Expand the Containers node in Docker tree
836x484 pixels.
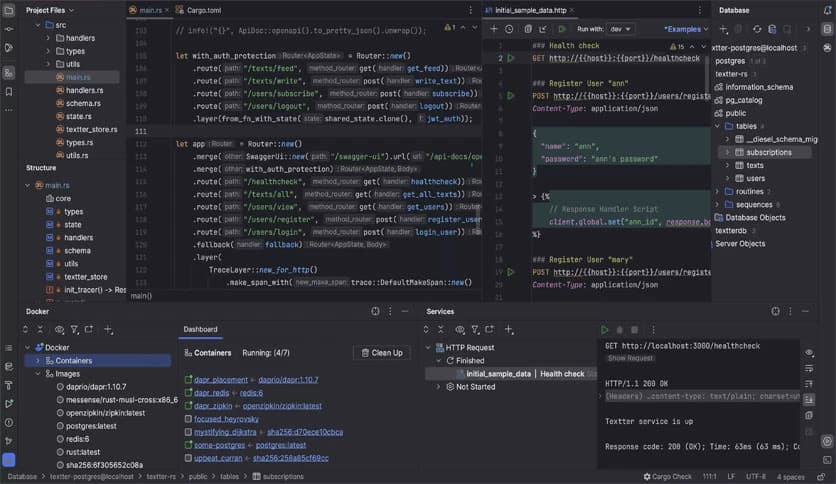click(37, 361)
